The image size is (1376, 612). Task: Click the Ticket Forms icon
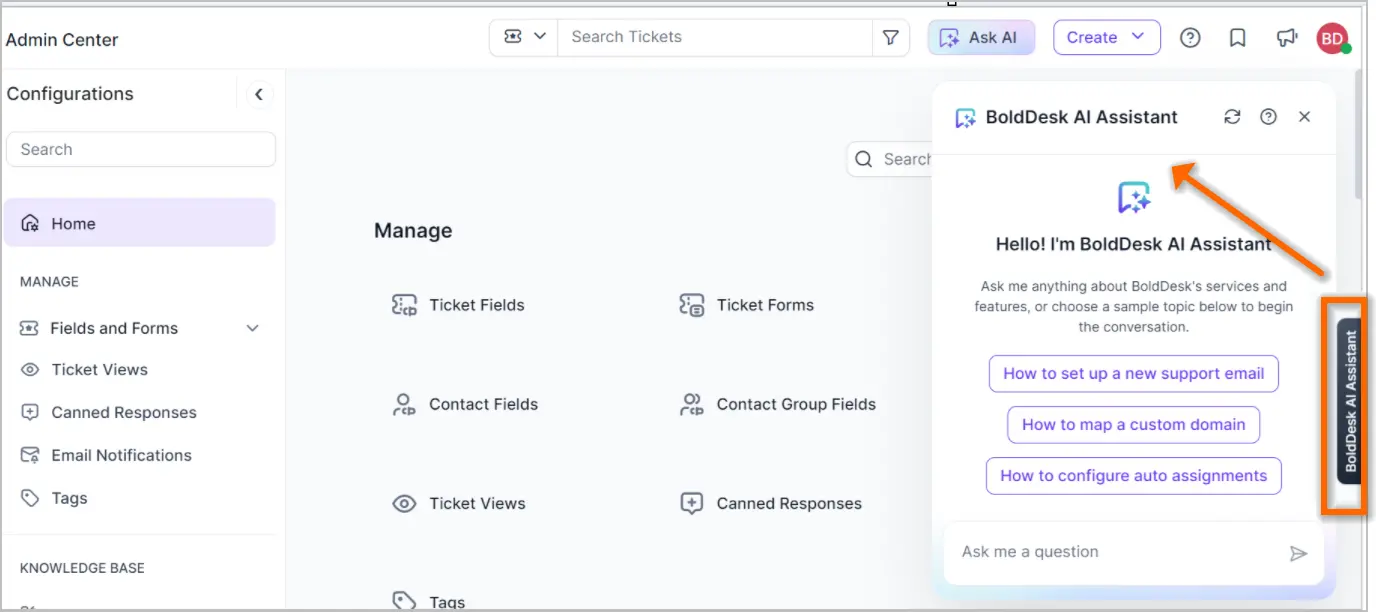tap(692, 305)
